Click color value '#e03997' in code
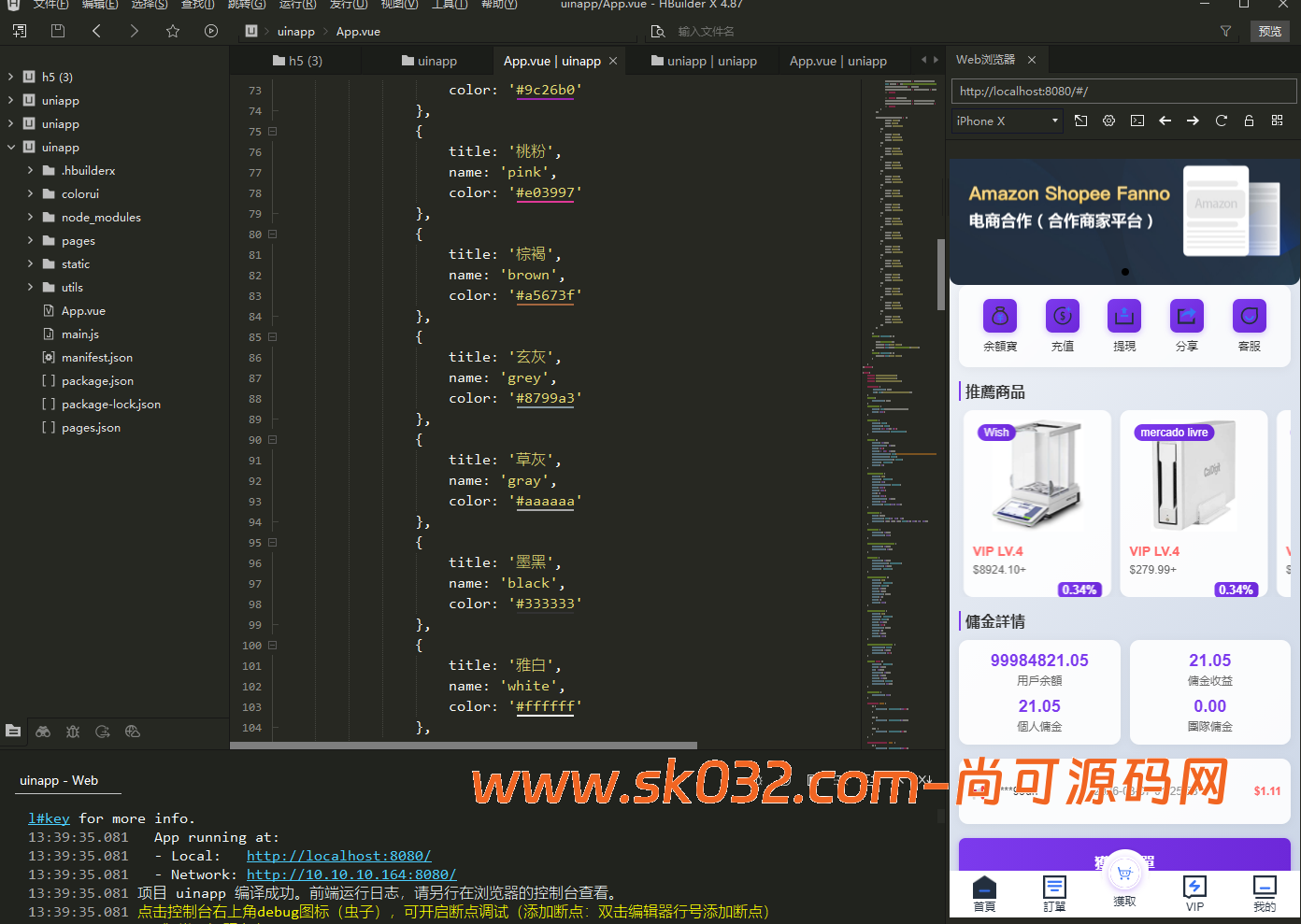 pos(545,192)
